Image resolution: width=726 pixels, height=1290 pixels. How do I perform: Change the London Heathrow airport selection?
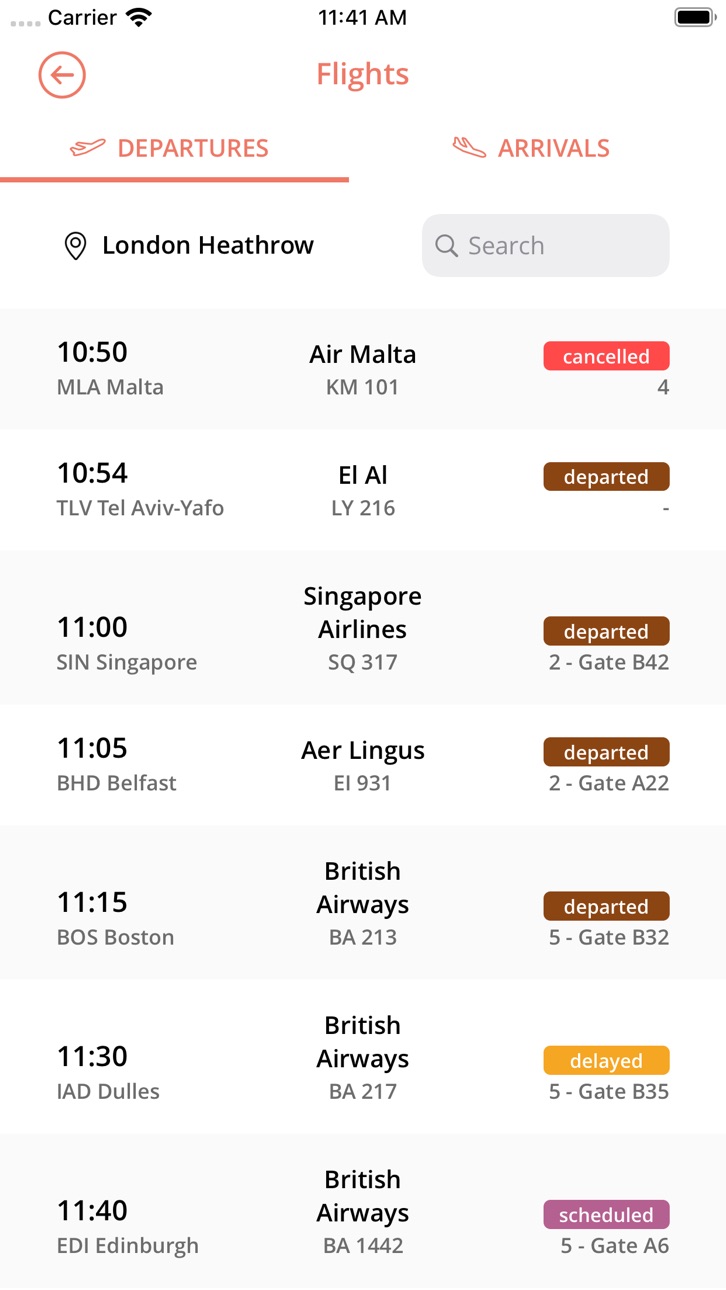[x=189, y=245]
